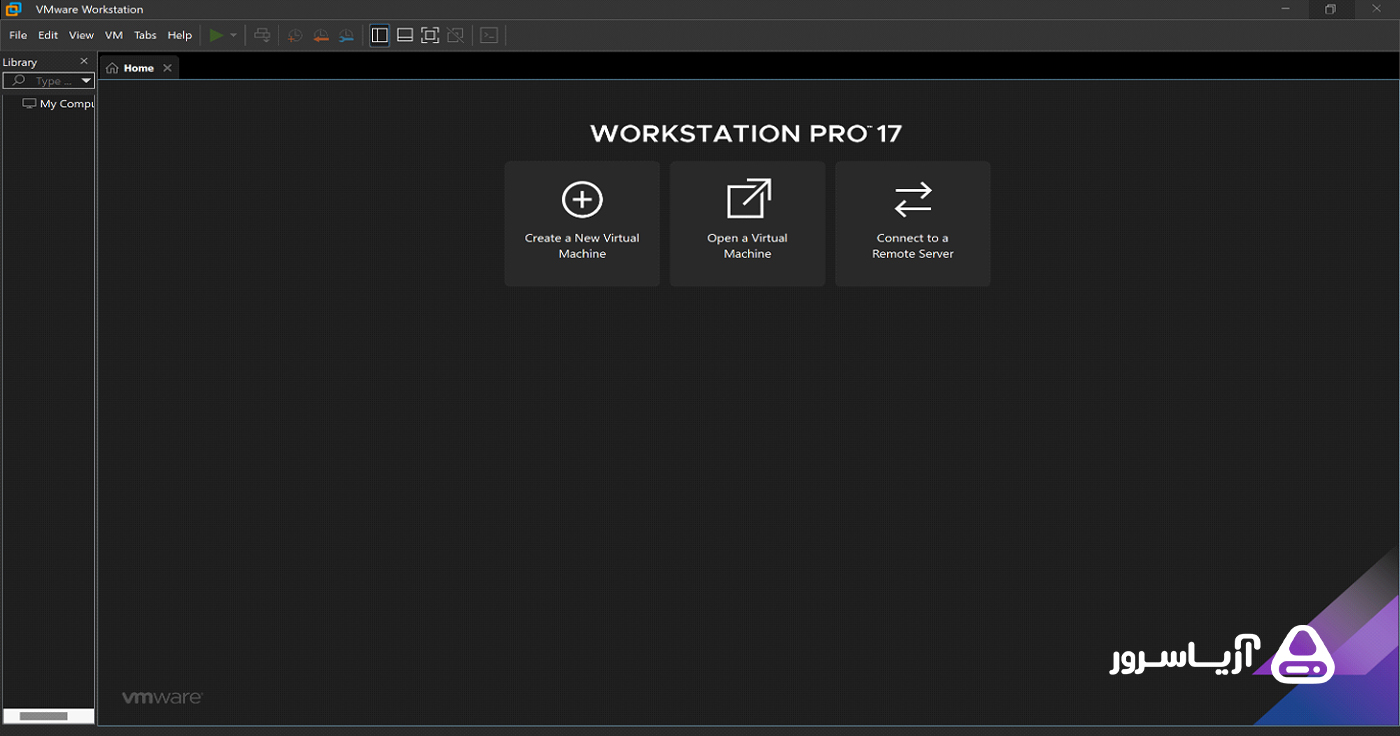Toggle the thumbnail bar view icon

click(x=405, y=35)
